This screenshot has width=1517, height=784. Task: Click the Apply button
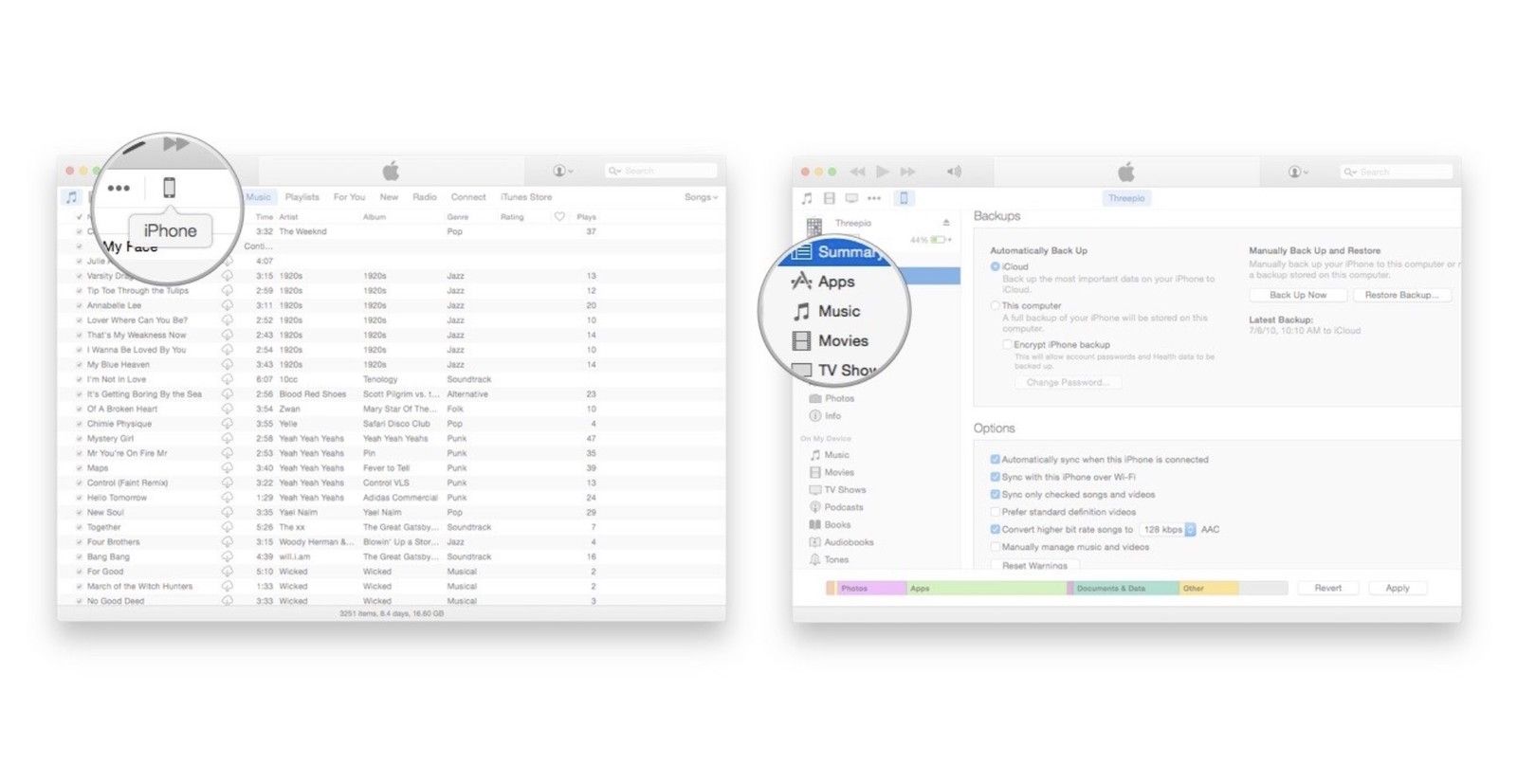coord(1398,588)
